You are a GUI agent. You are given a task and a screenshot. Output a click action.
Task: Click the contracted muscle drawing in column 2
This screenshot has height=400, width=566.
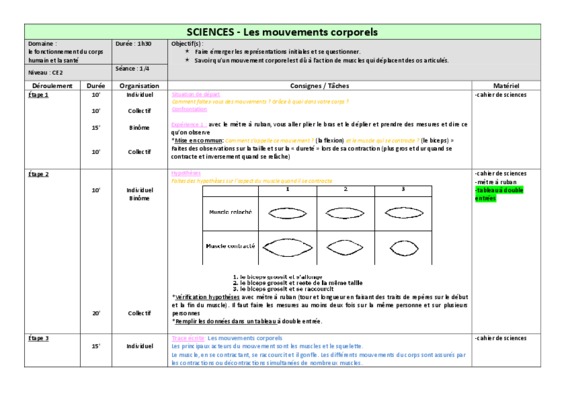point(345,248)
